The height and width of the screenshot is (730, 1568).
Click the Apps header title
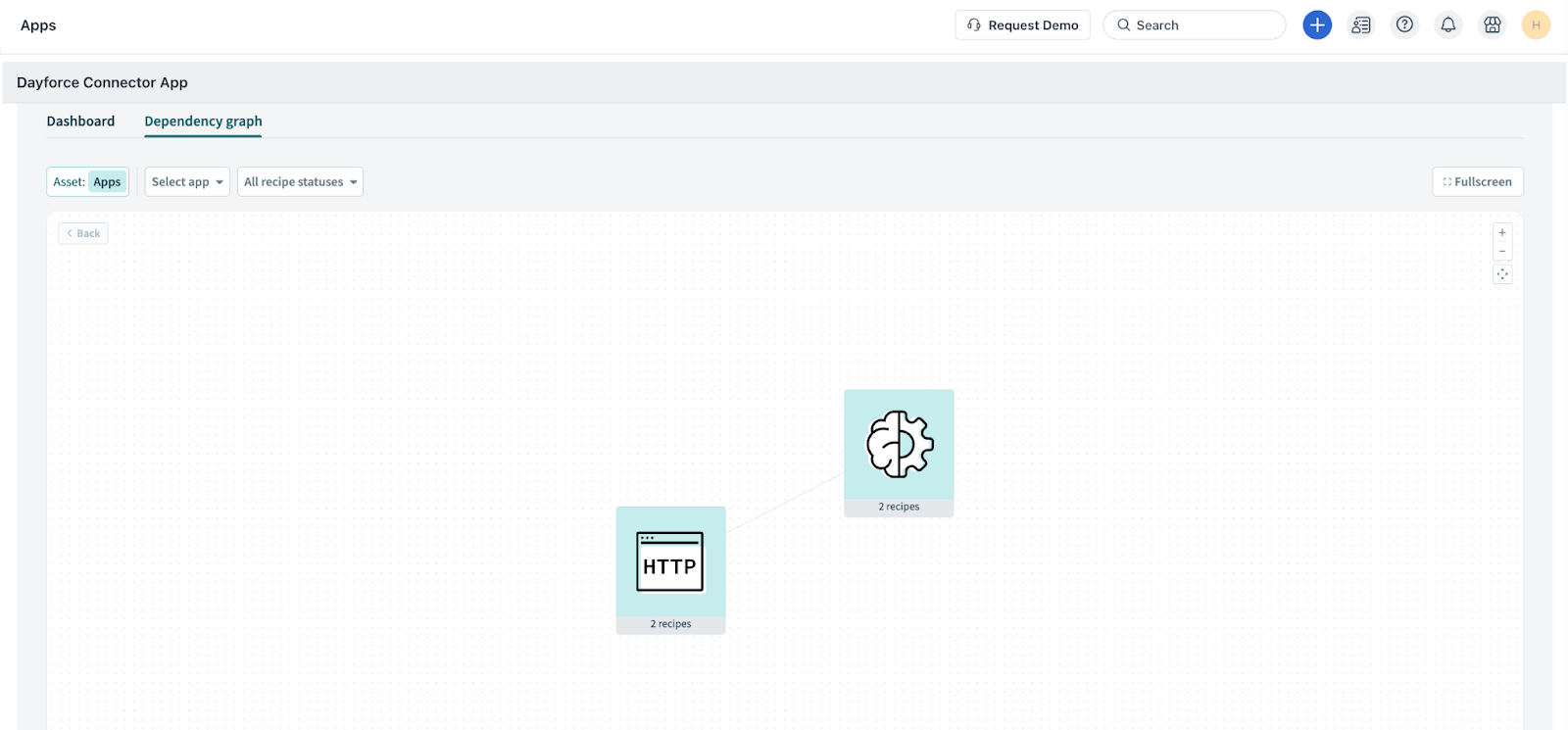(38, 25)
